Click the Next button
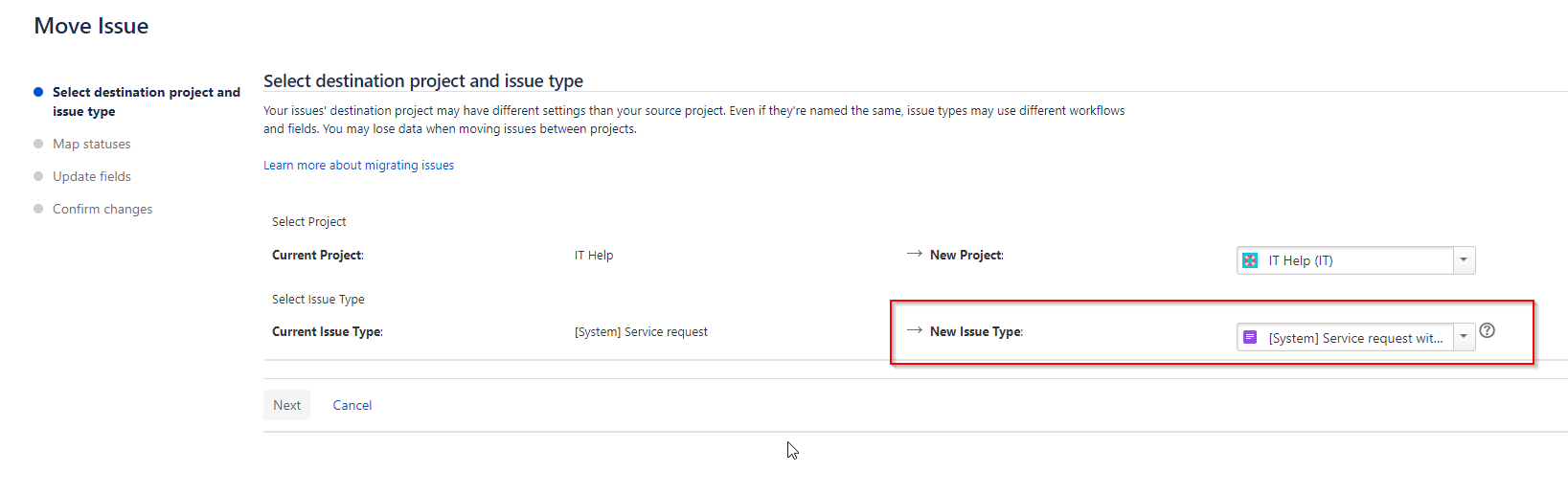The image size is (1568, 494). pyautogui.click(x=287, y=405)
